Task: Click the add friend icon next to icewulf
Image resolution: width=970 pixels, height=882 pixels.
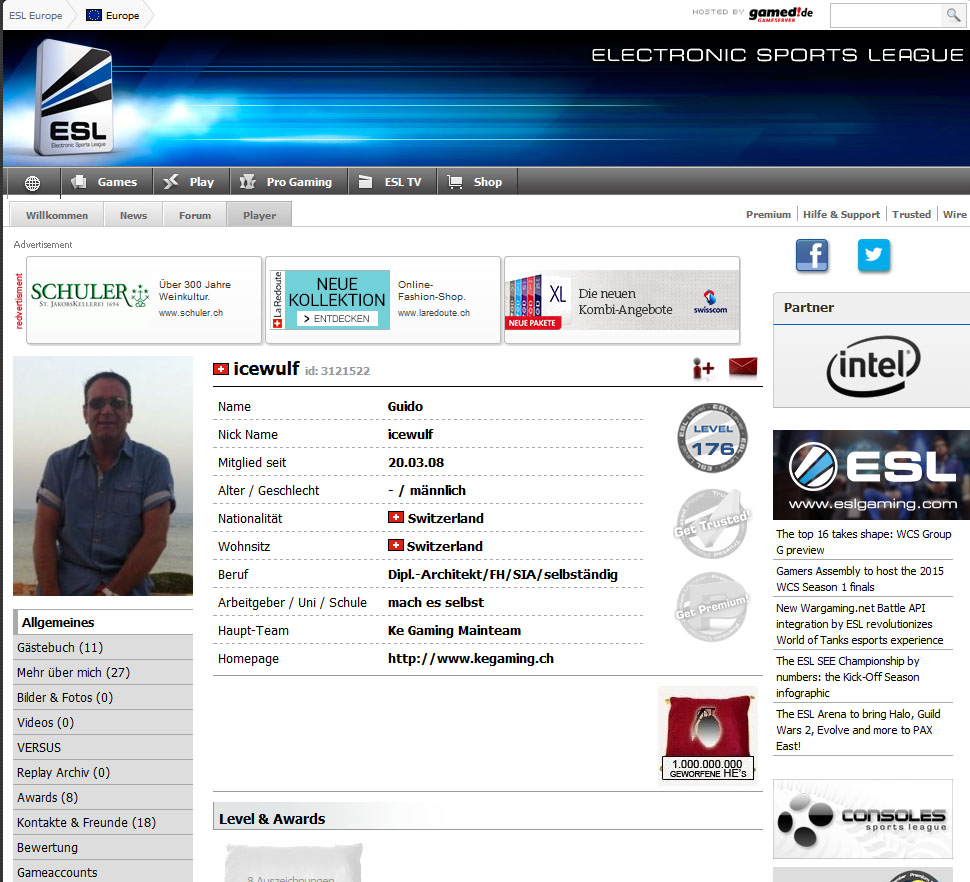Action: (x=703, y=368)
